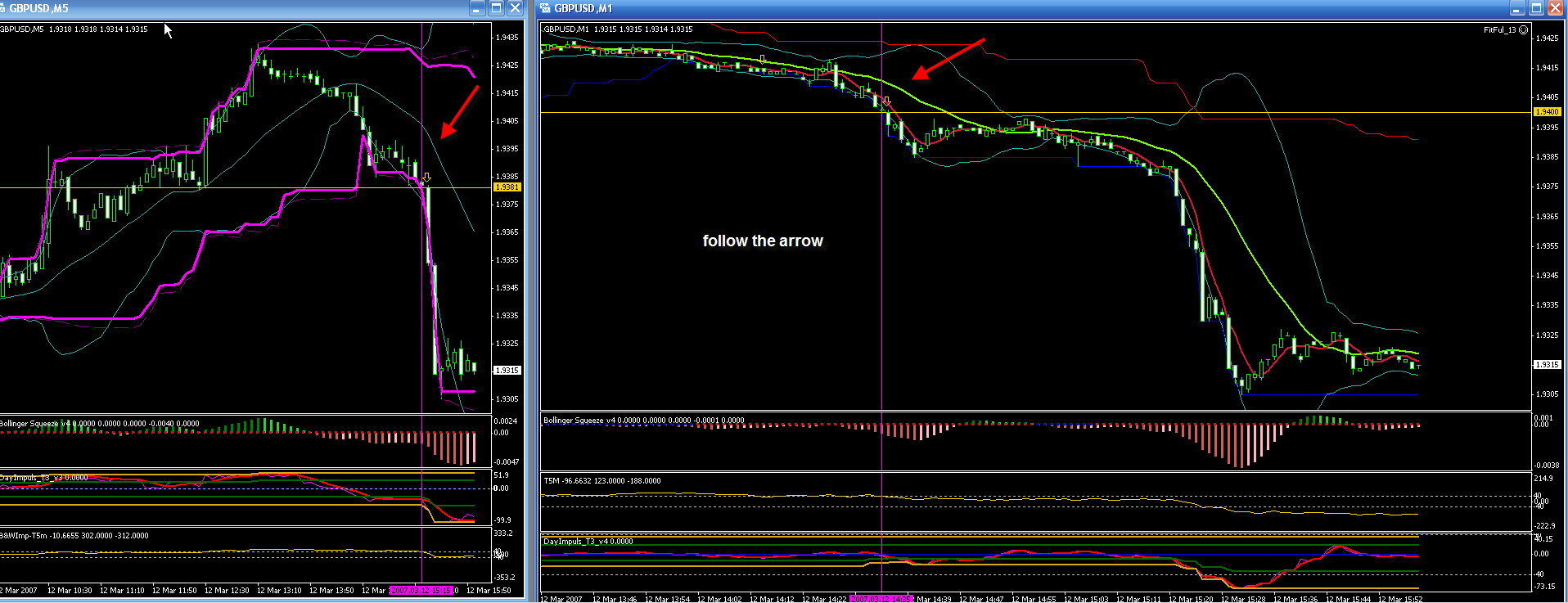The width and height of the screenshot is (1568, 603).
Task: Click the highlighted pink date on M1 time axis
Action: coord(881,599)
